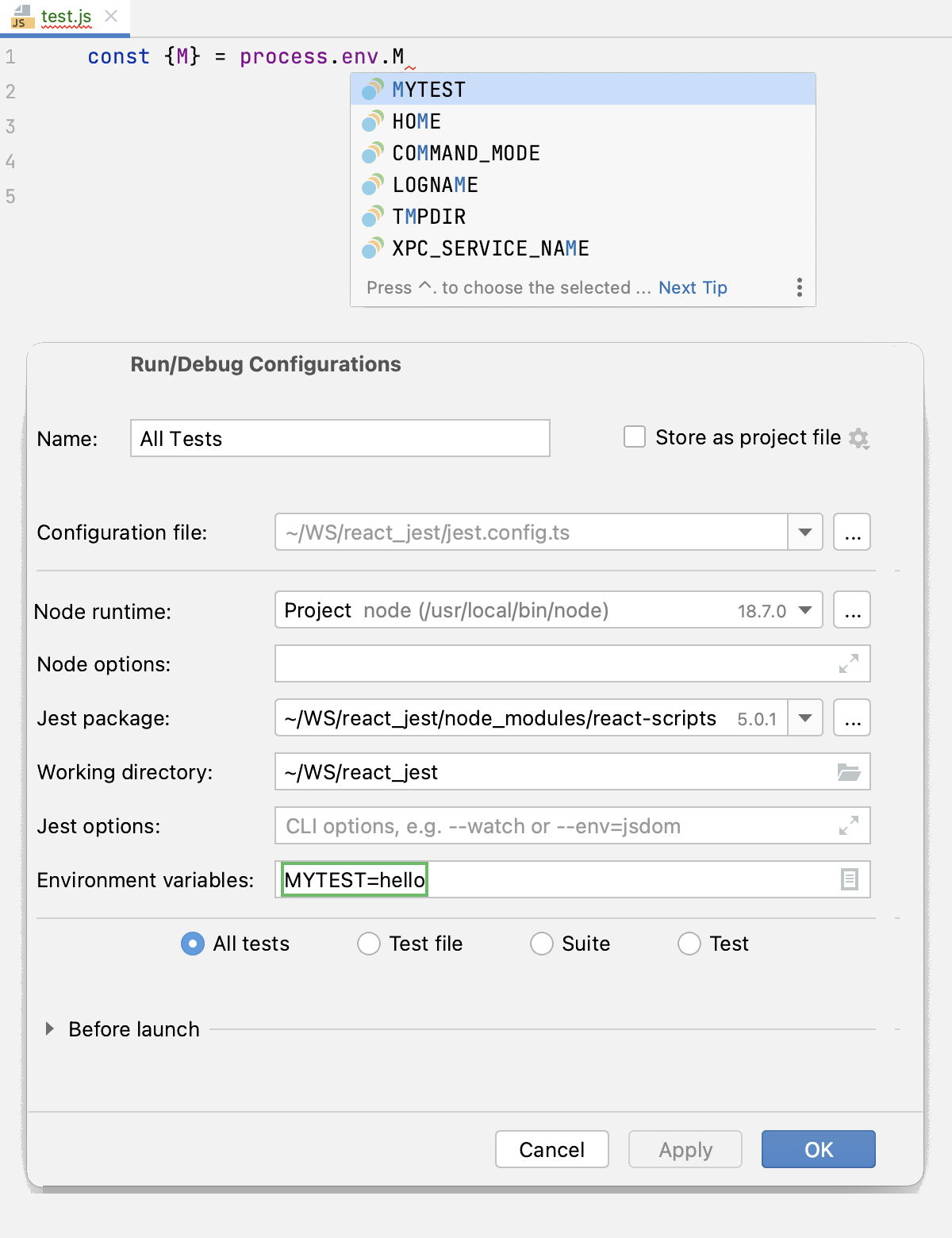Open folder browser for Working directory

click(850, 771)
